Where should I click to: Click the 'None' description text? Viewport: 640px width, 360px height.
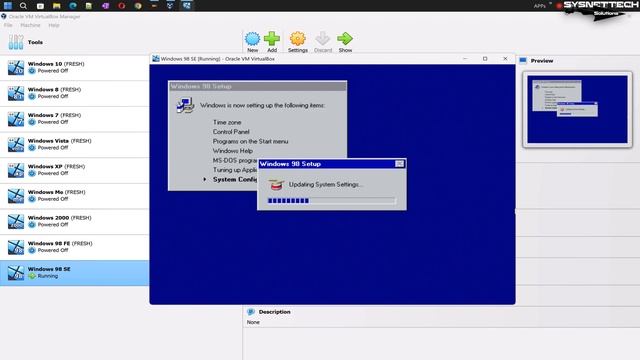[x=253, y=322]
